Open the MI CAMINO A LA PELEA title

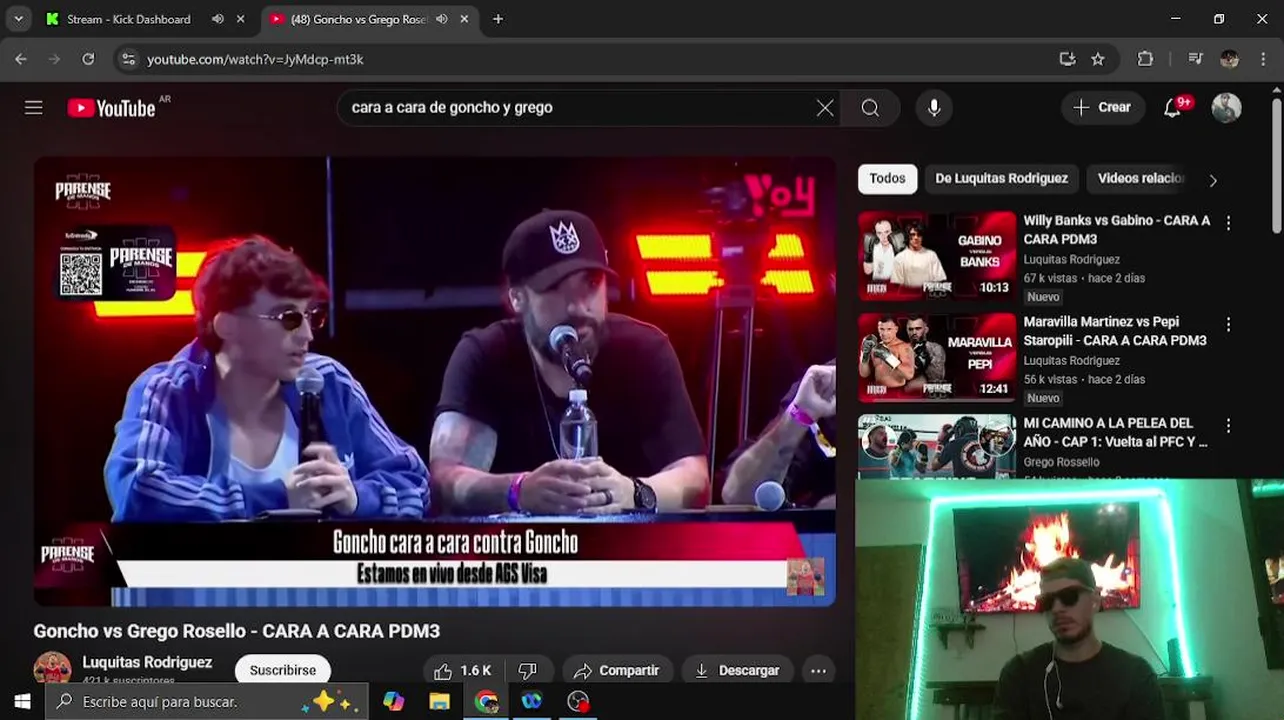pos(1115,432)
